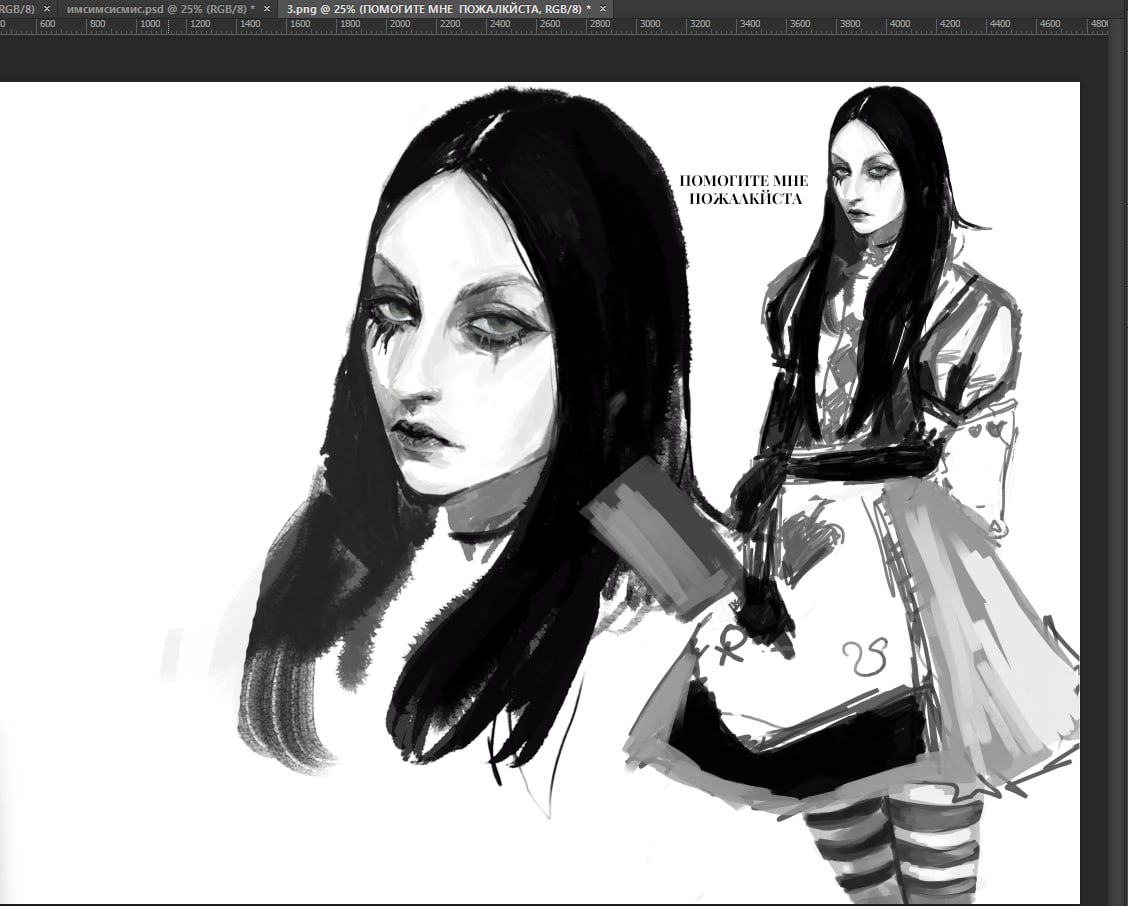This screenshot has height=906, width=1128.
Task: Click the 2000 mark on horizontal ruler
Action: (x=399, y=24)
